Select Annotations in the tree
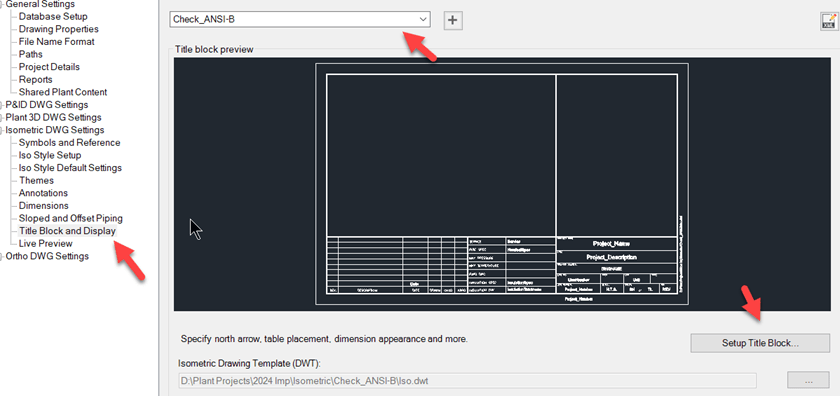 click(43, 193)
